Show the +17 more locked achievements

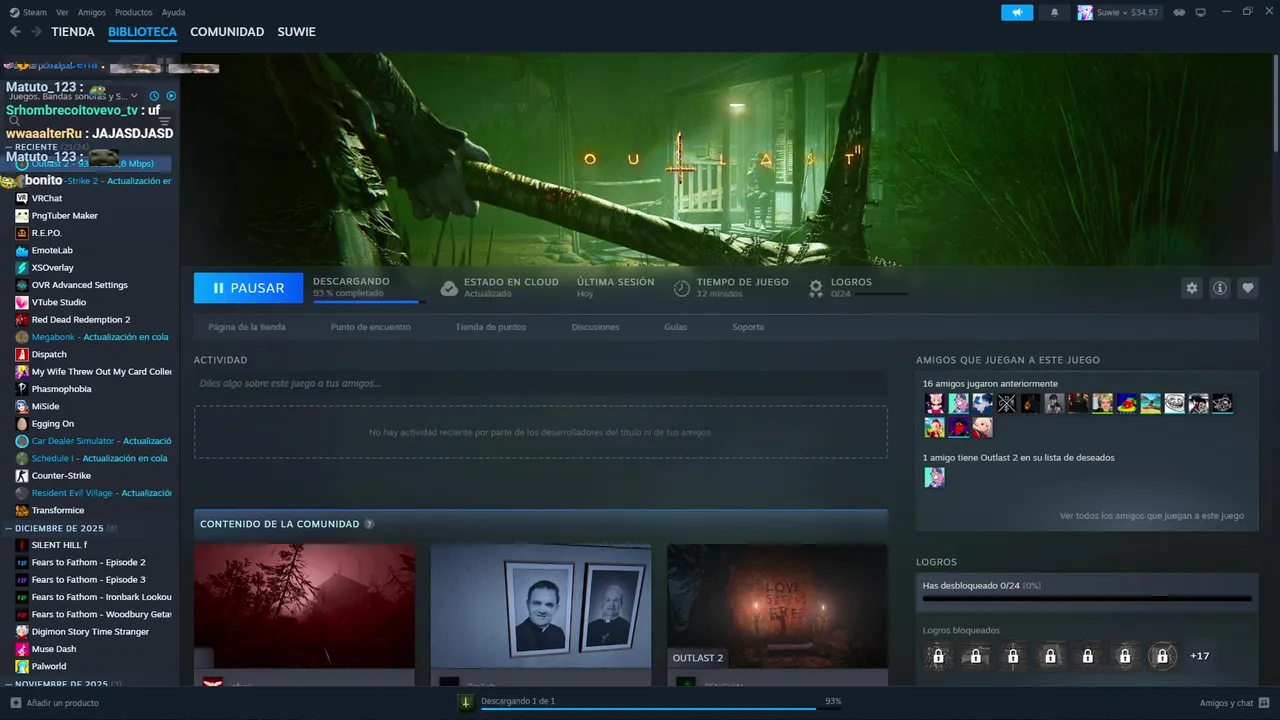1200,656
